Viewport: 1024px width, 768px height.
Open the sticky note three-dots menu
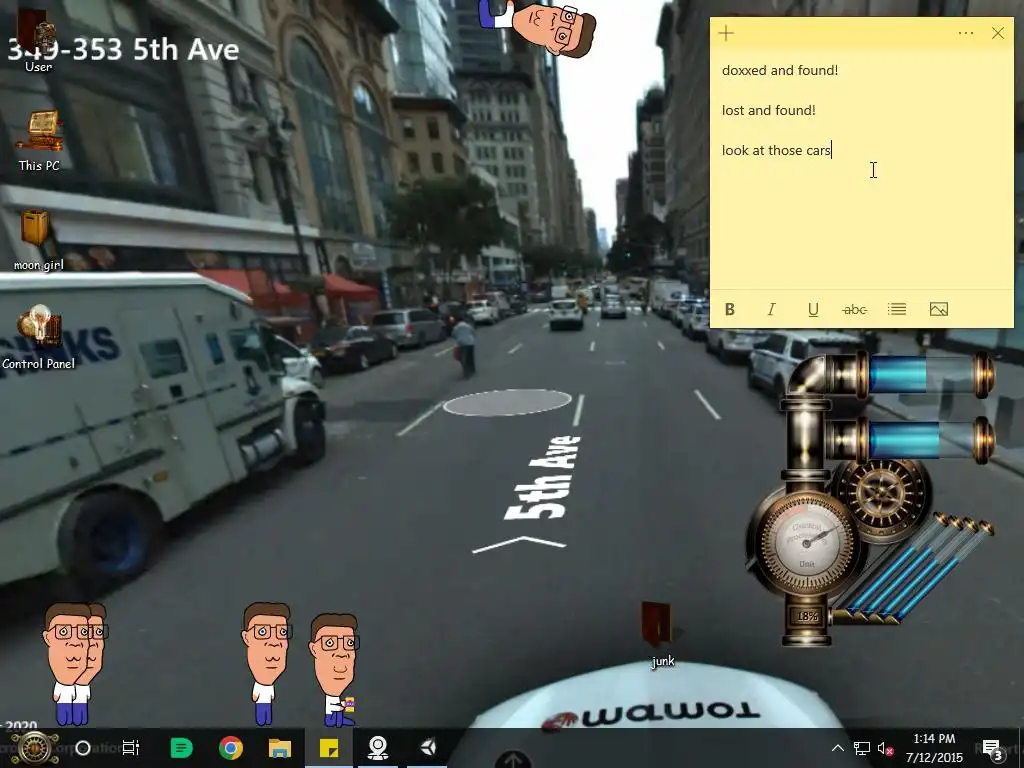[966, 33]
